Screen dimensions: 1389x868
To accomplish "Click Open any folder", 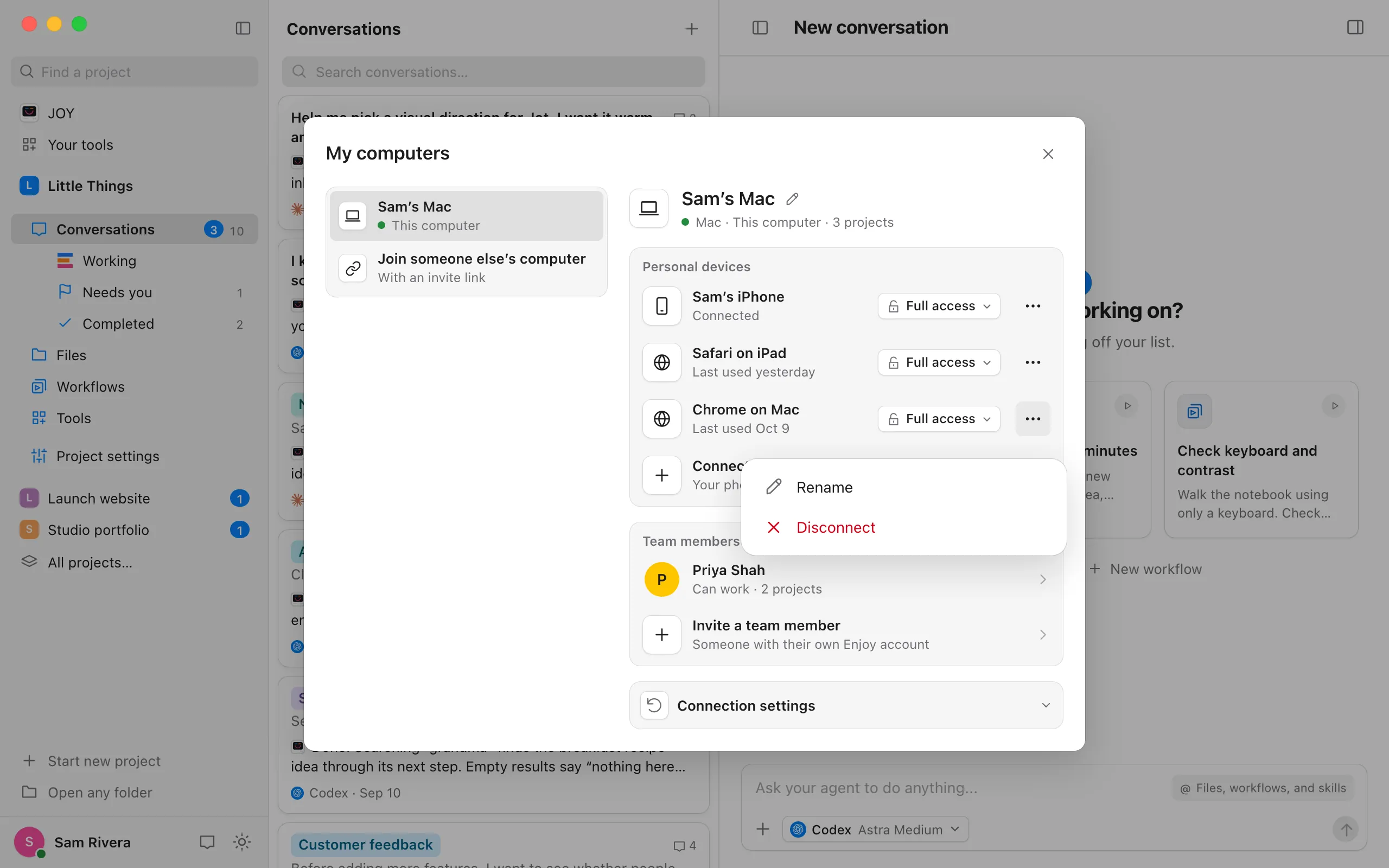I will [x=135, y=793].
